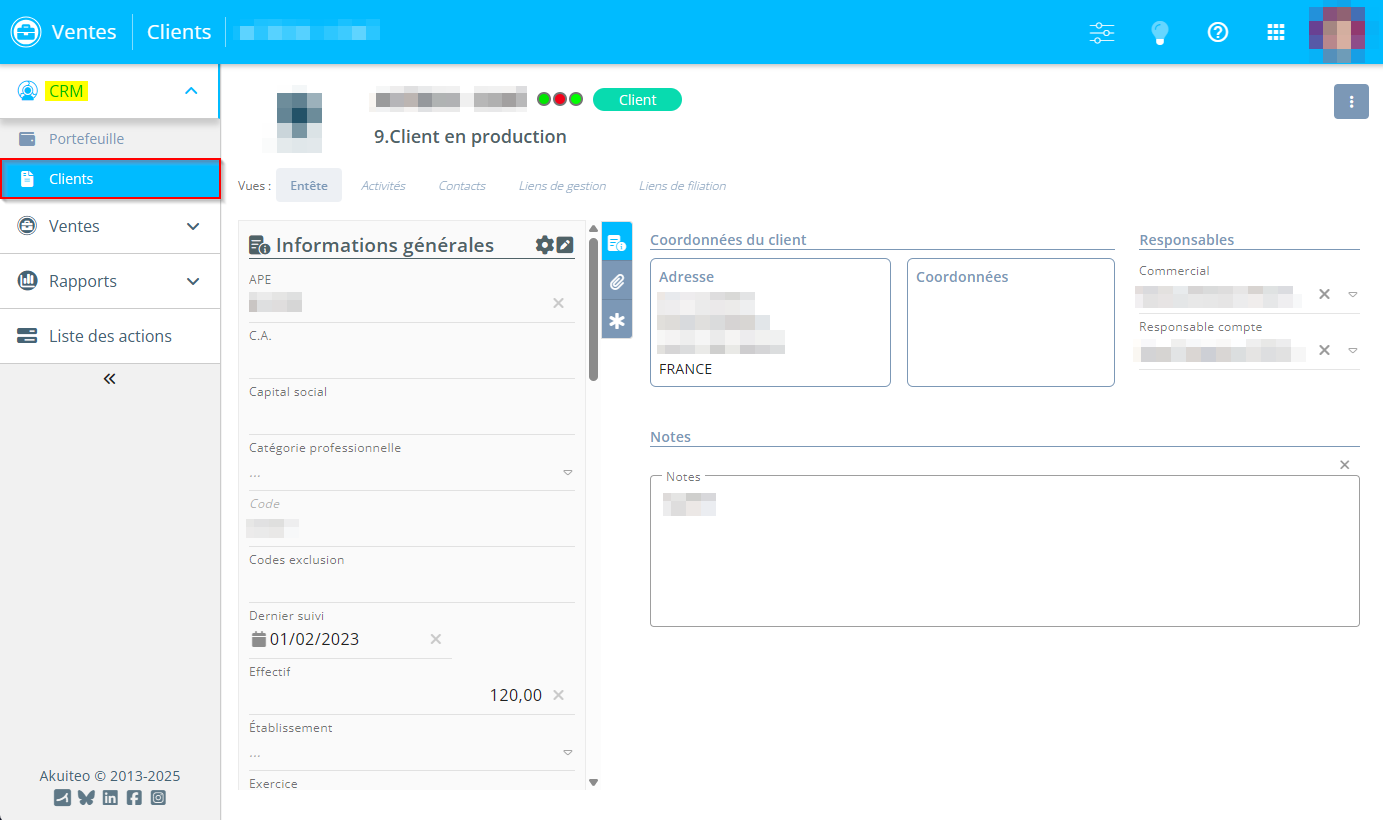Switch to the Activités view tab
1383x820 pixels.
[x=383, y=186]
